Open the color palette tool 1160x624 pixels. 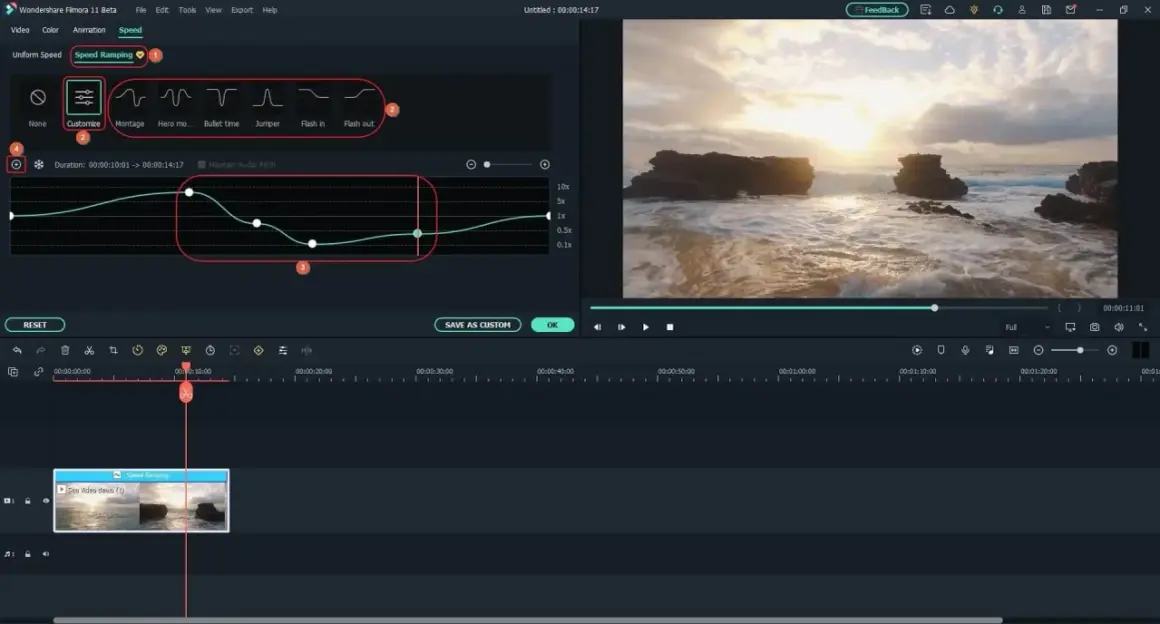point(161,350)
